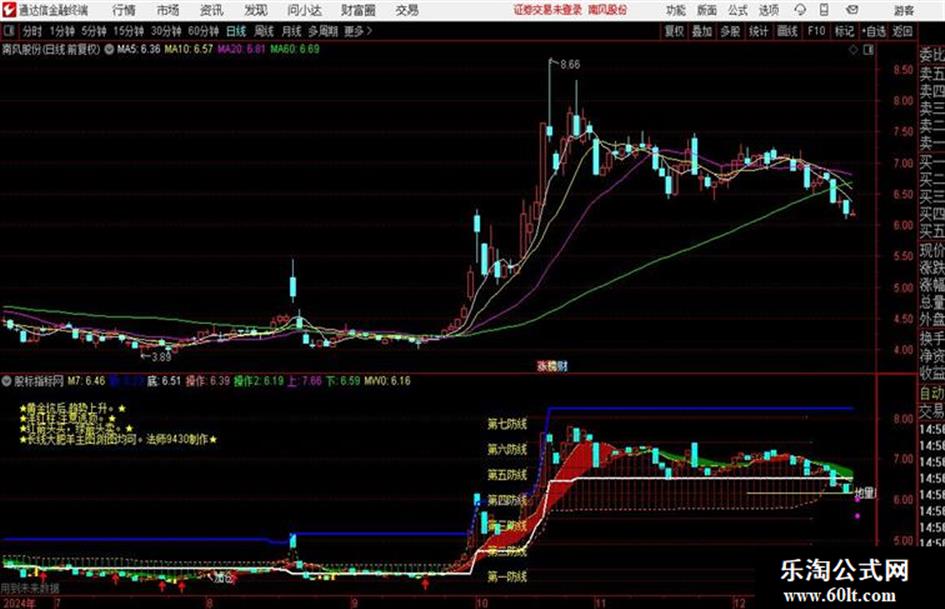
Task: Switch to 分时 period
Action: (x=33, y=31)
